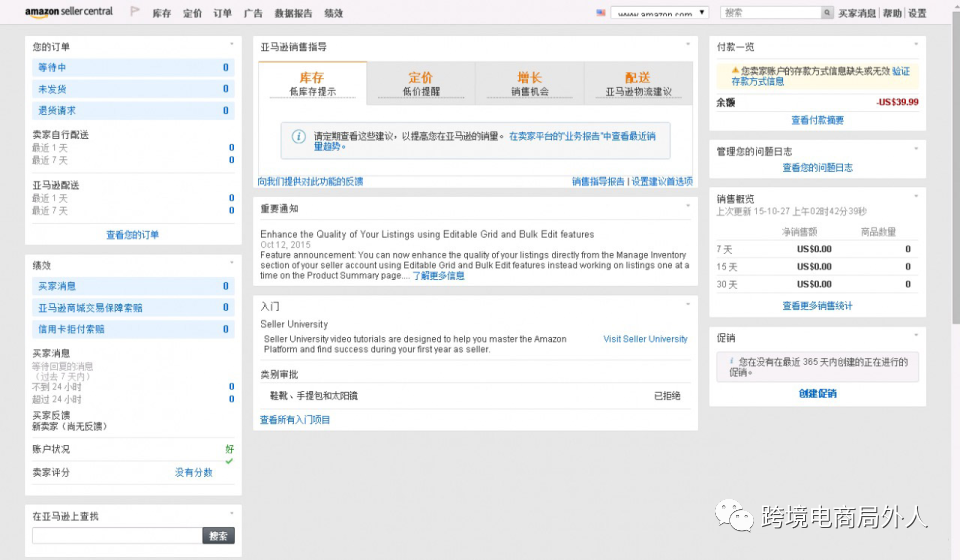
Task: Click 买家消息 row in 绩效 panel
Action: 133,286
